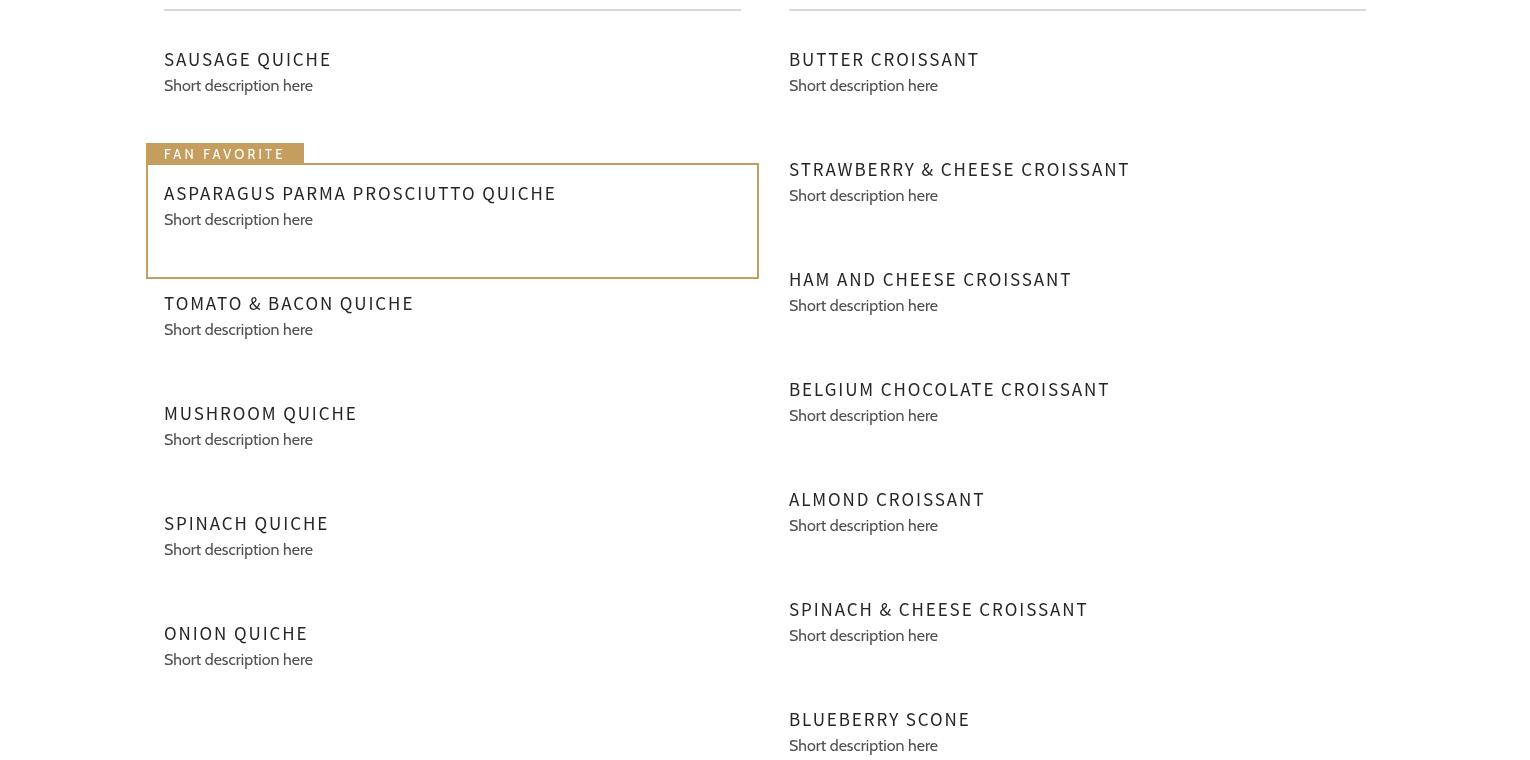Select the Butter Croissant heading
This screenshot has width=1530, height=760.
(884, 60)
